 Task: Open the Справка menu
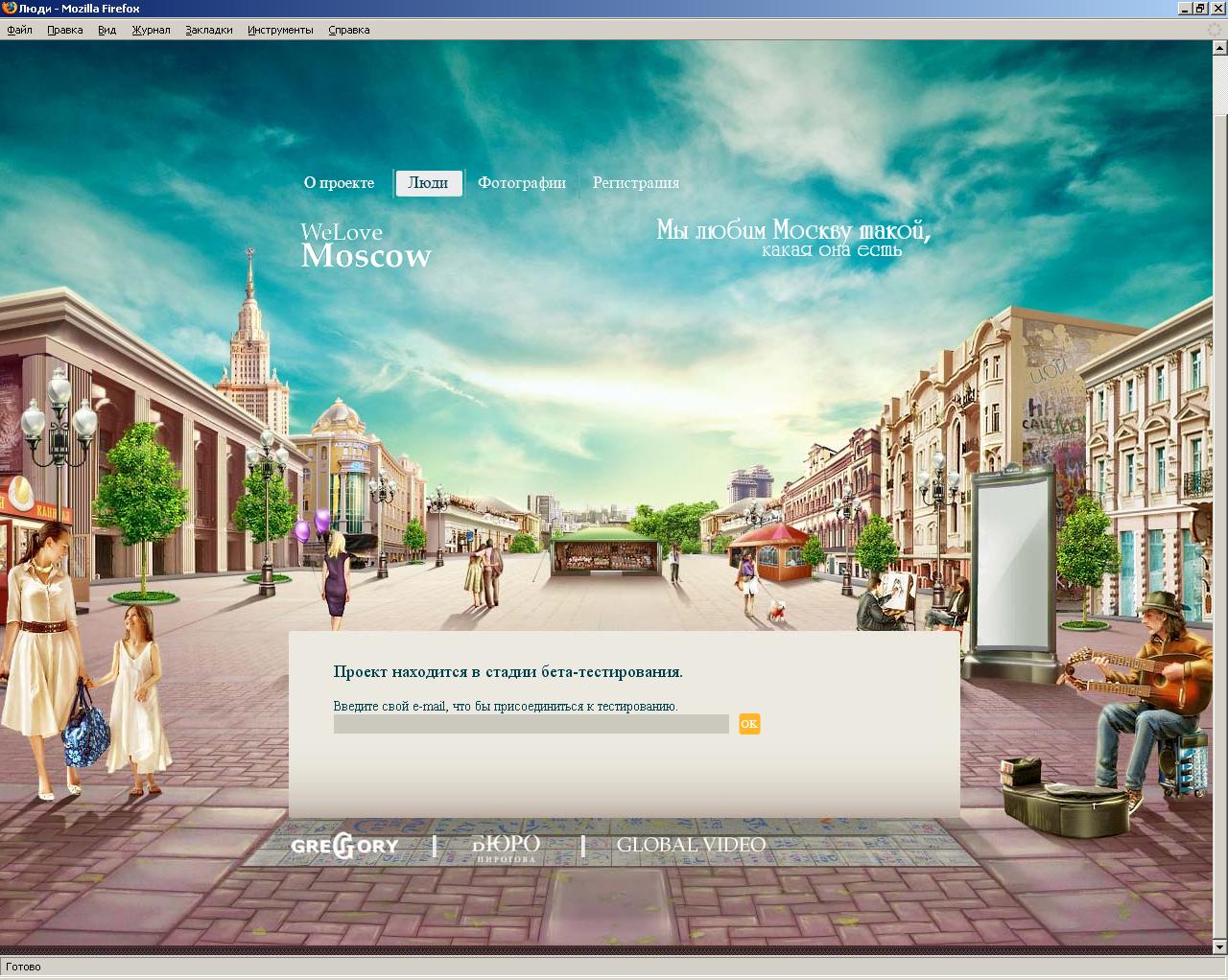pos(349,30)
